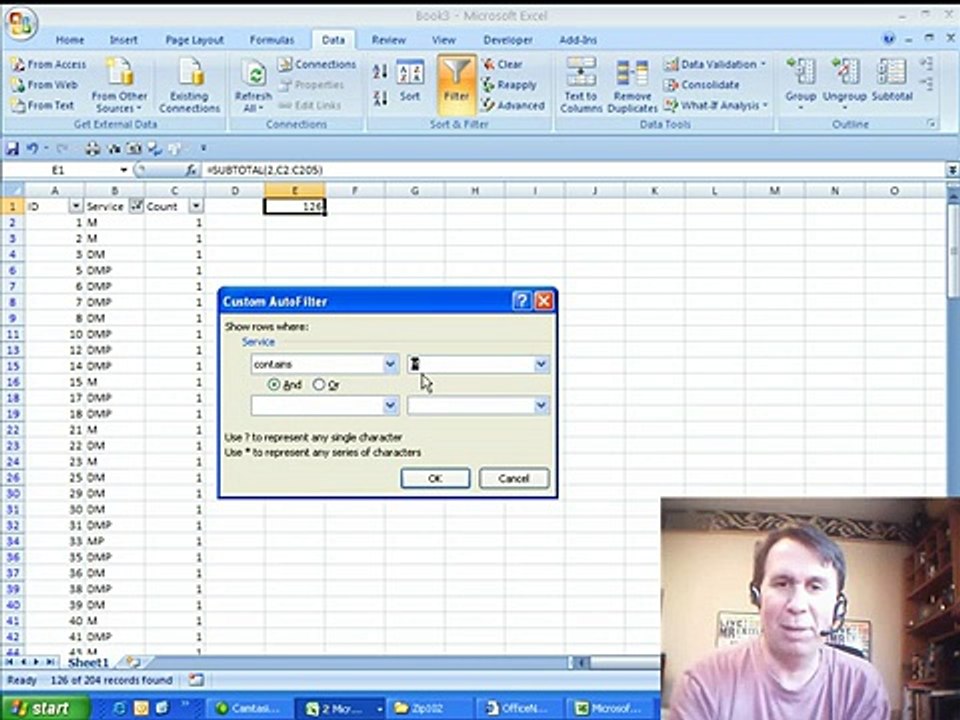Viewport: 960px width, 720px height.
Task: Click quick print icon in toolbar
Action: pyautogui.click(x=92, y=148)
